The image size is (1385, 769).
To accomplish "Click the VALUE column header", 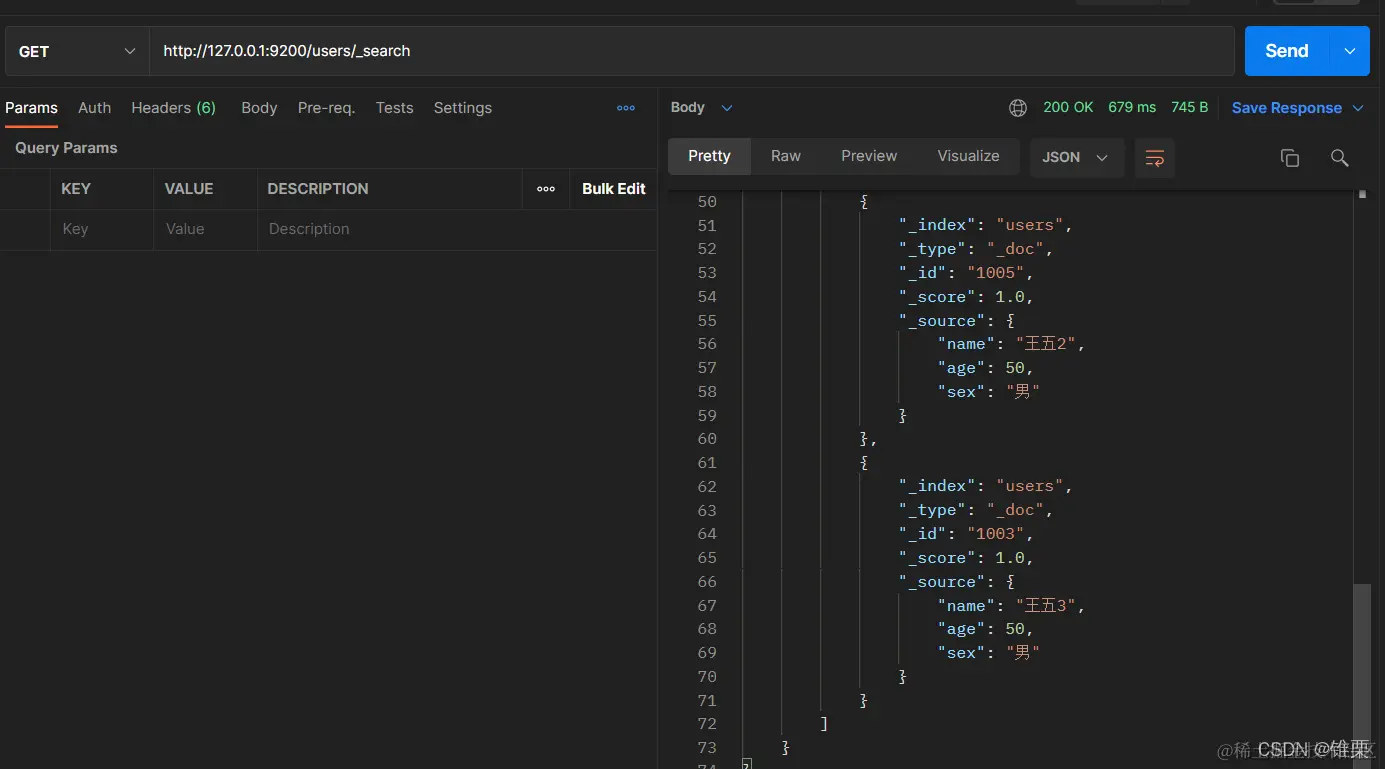I will (x=189, y=189).
